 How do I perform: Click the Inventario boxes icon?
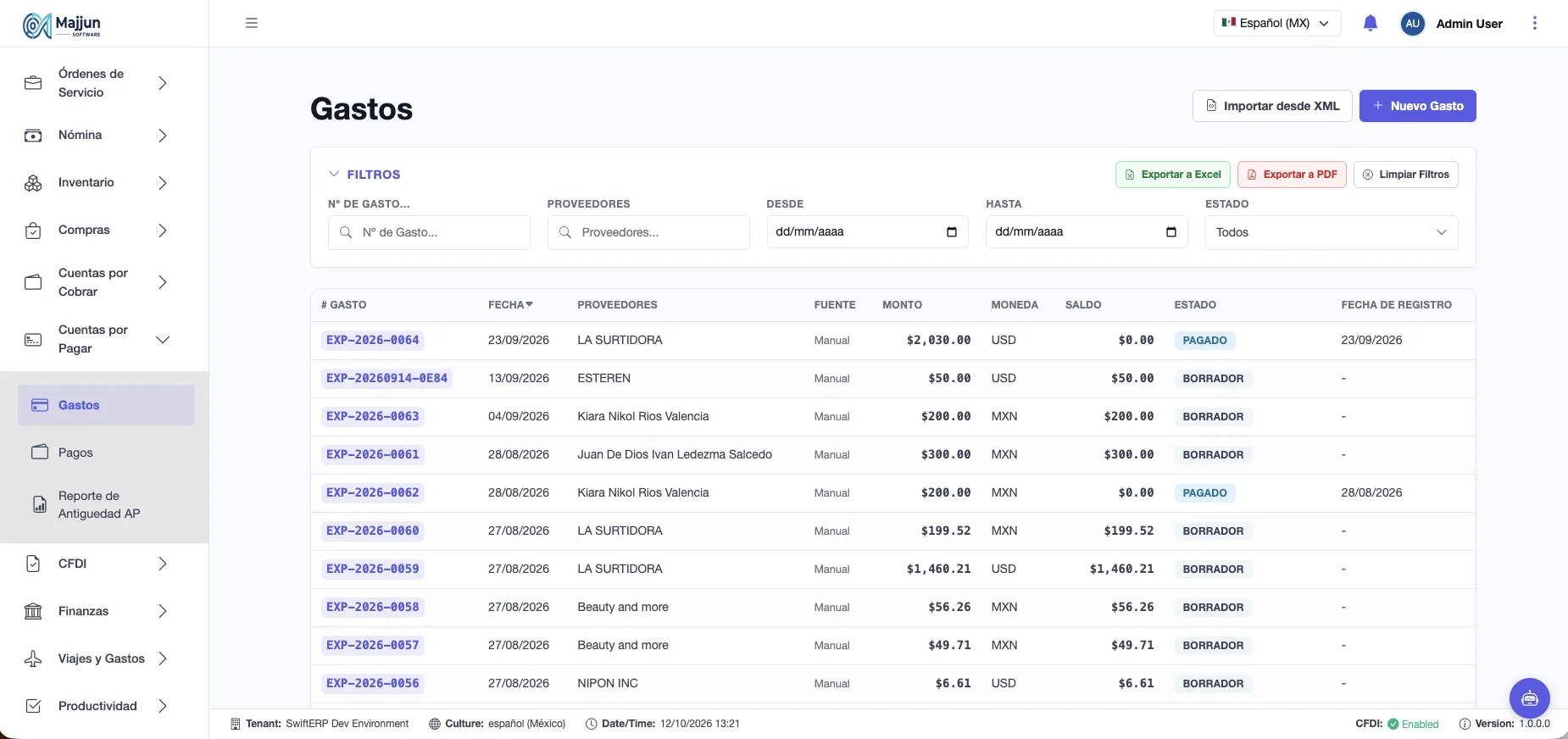[33, 183]
